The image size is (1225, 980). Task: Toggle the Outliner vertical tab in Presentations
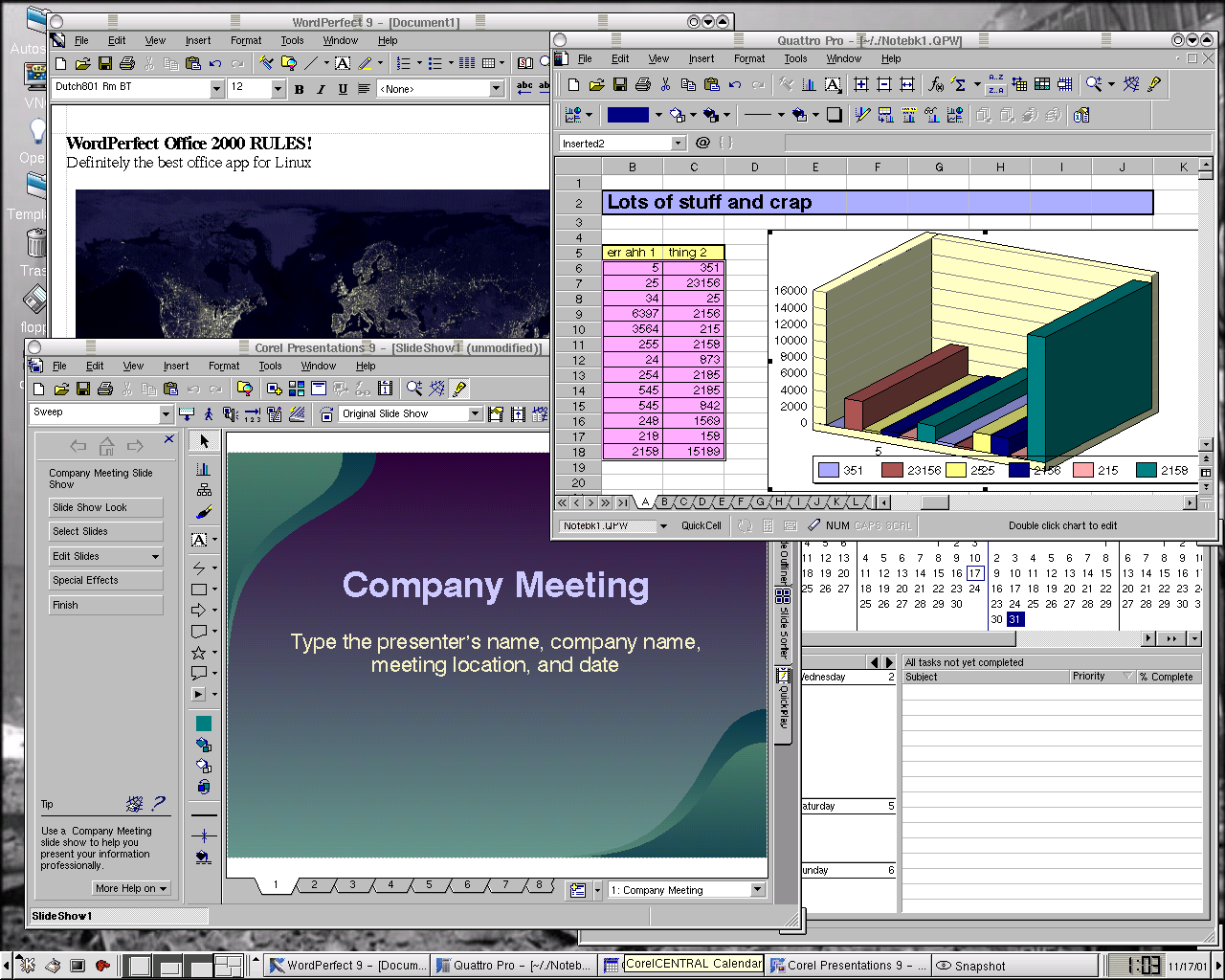point(783,562)
